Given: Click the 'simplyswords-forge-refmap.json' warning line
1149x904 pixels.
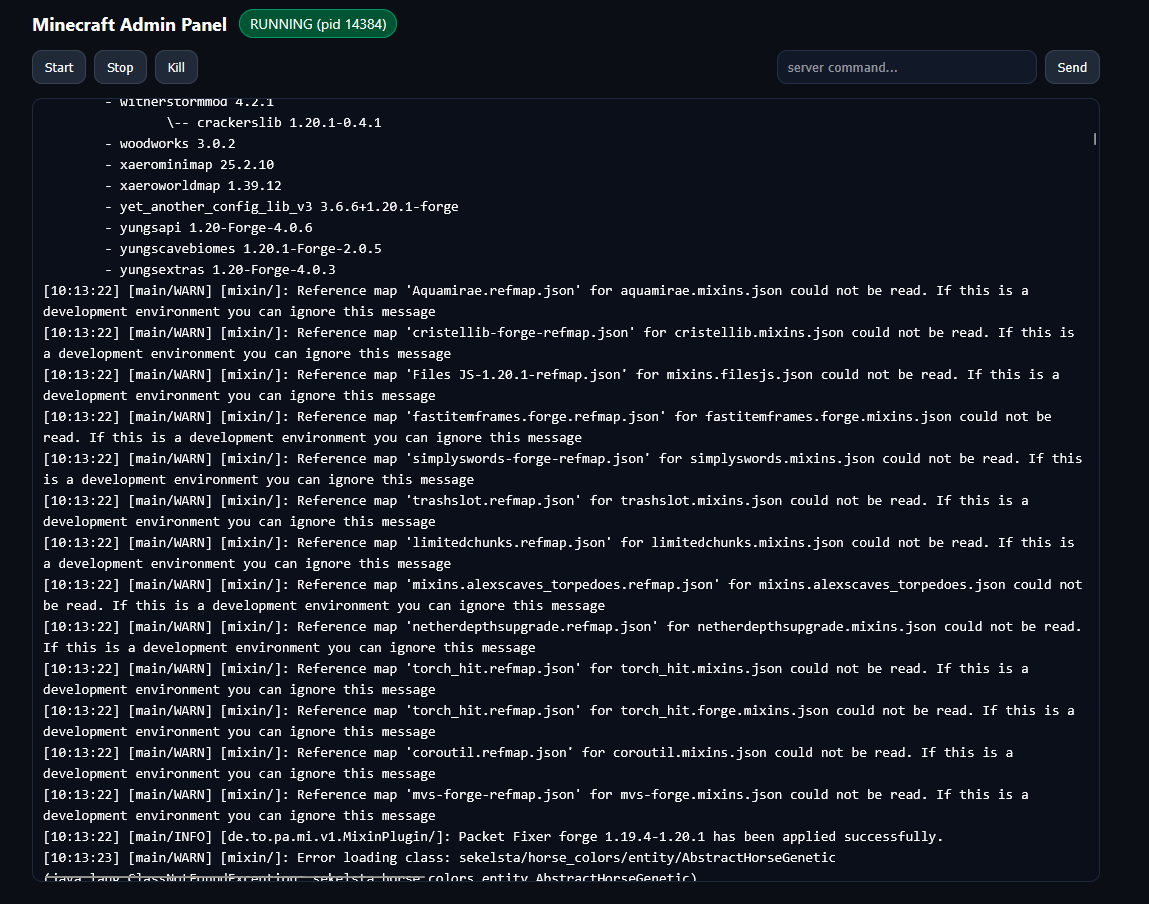Looking at the screenshot, I should 562,469.
